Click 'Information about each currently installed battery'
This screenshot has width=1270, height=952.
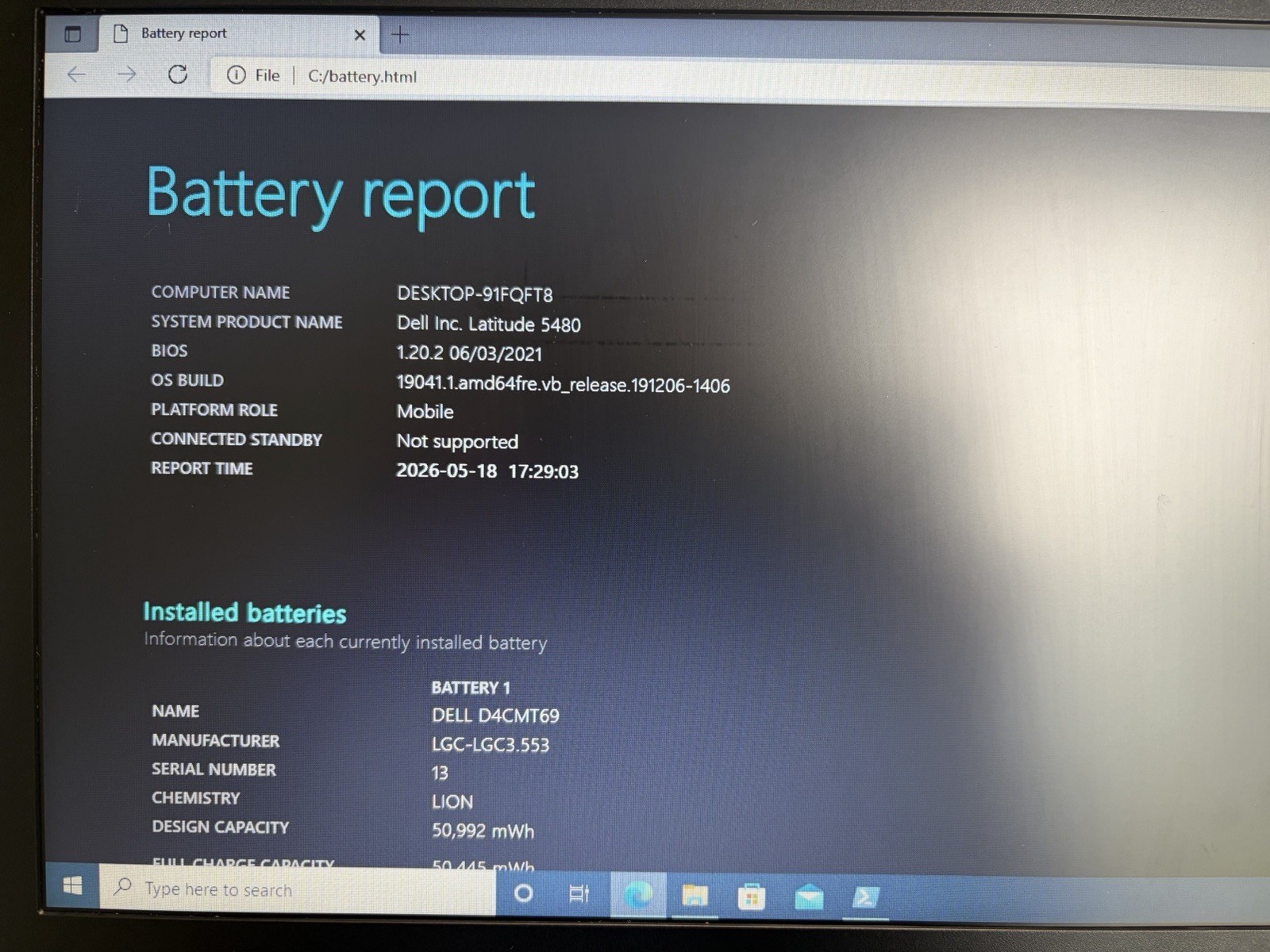tap(345, 641)
